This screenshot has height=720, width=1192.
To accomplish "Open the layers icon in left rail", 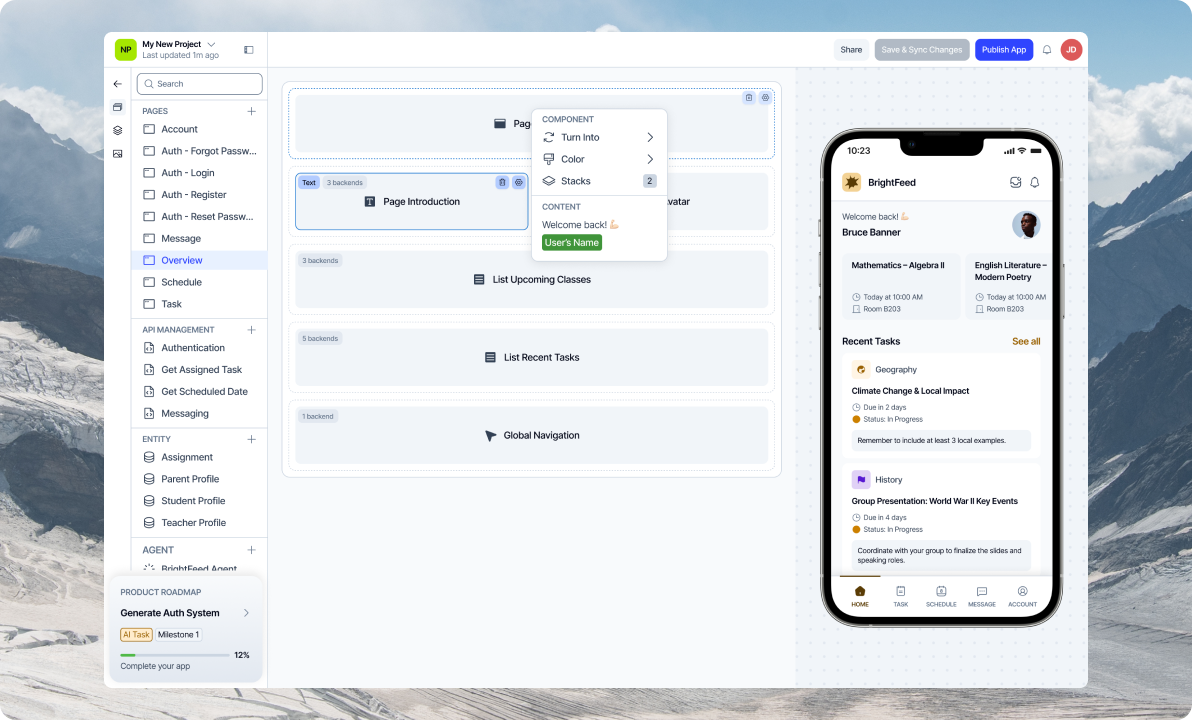I will pos(117,130).
